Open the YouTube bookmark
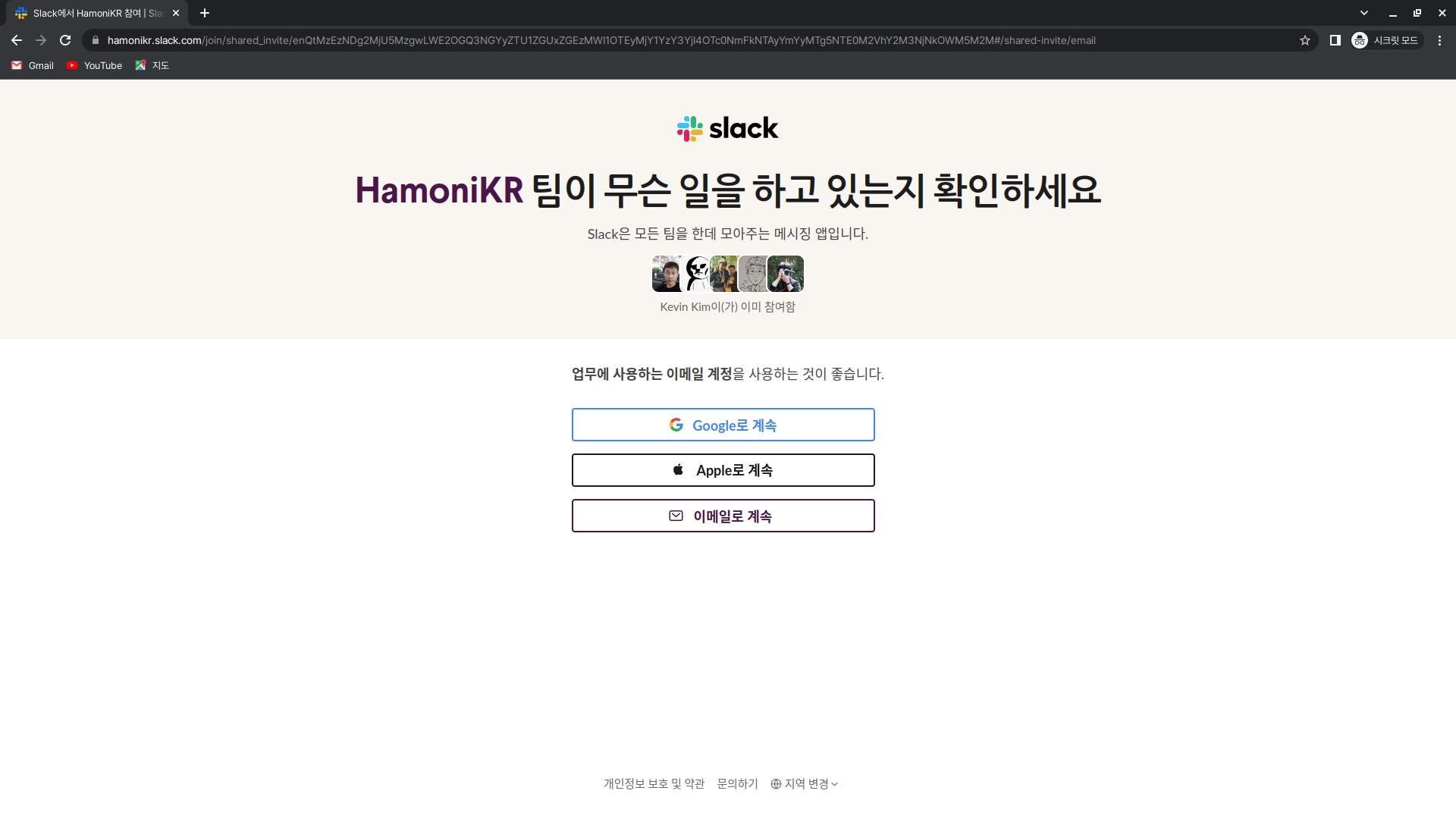Viewport: 1456px width, 819px height. [94, 65]
